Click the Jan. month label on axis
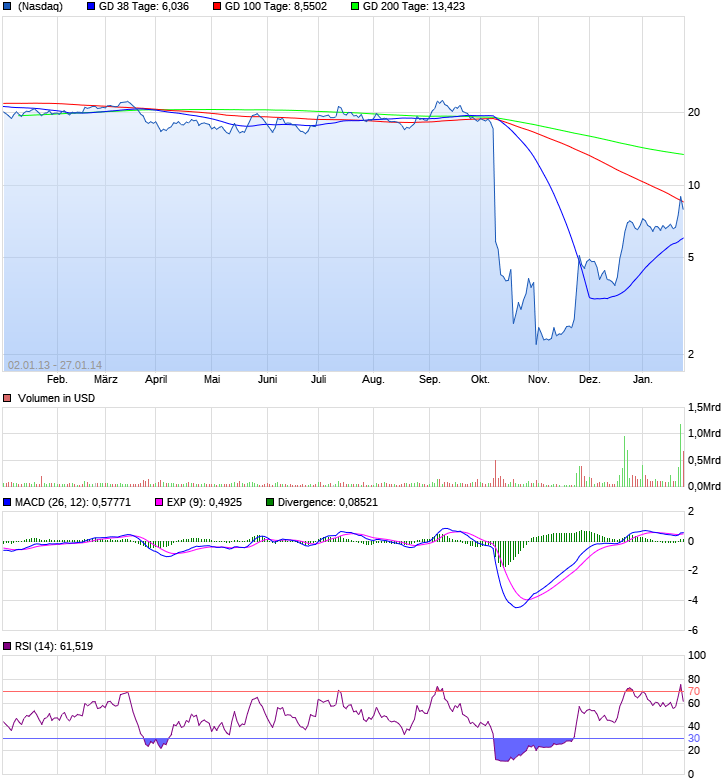The height and width of the screenshot is (784, 726). click(642, 380)
